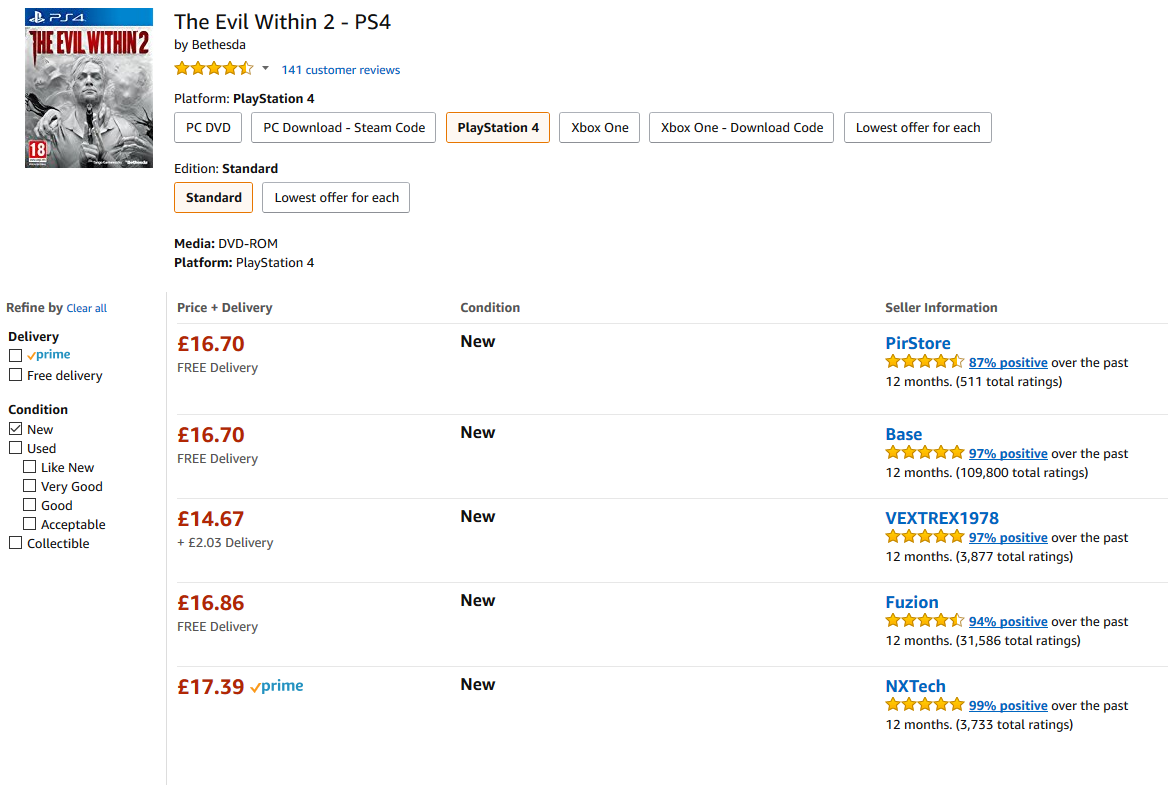The height and width of the screenshot is (785, 1168).
Task: Click the product star rating icons
Action: pos(214,69)
